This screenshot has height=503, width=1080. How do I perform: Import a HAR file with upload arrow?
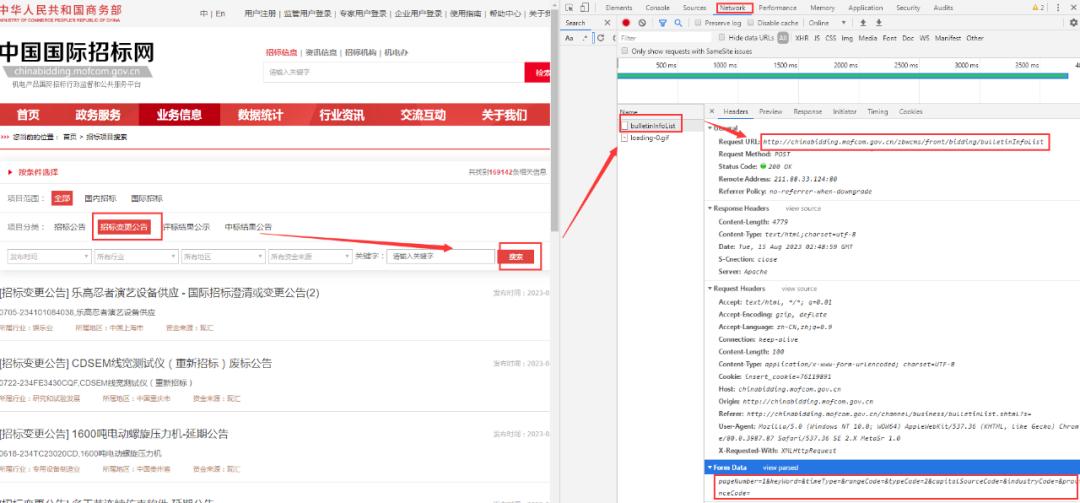[x=863, y=23]
